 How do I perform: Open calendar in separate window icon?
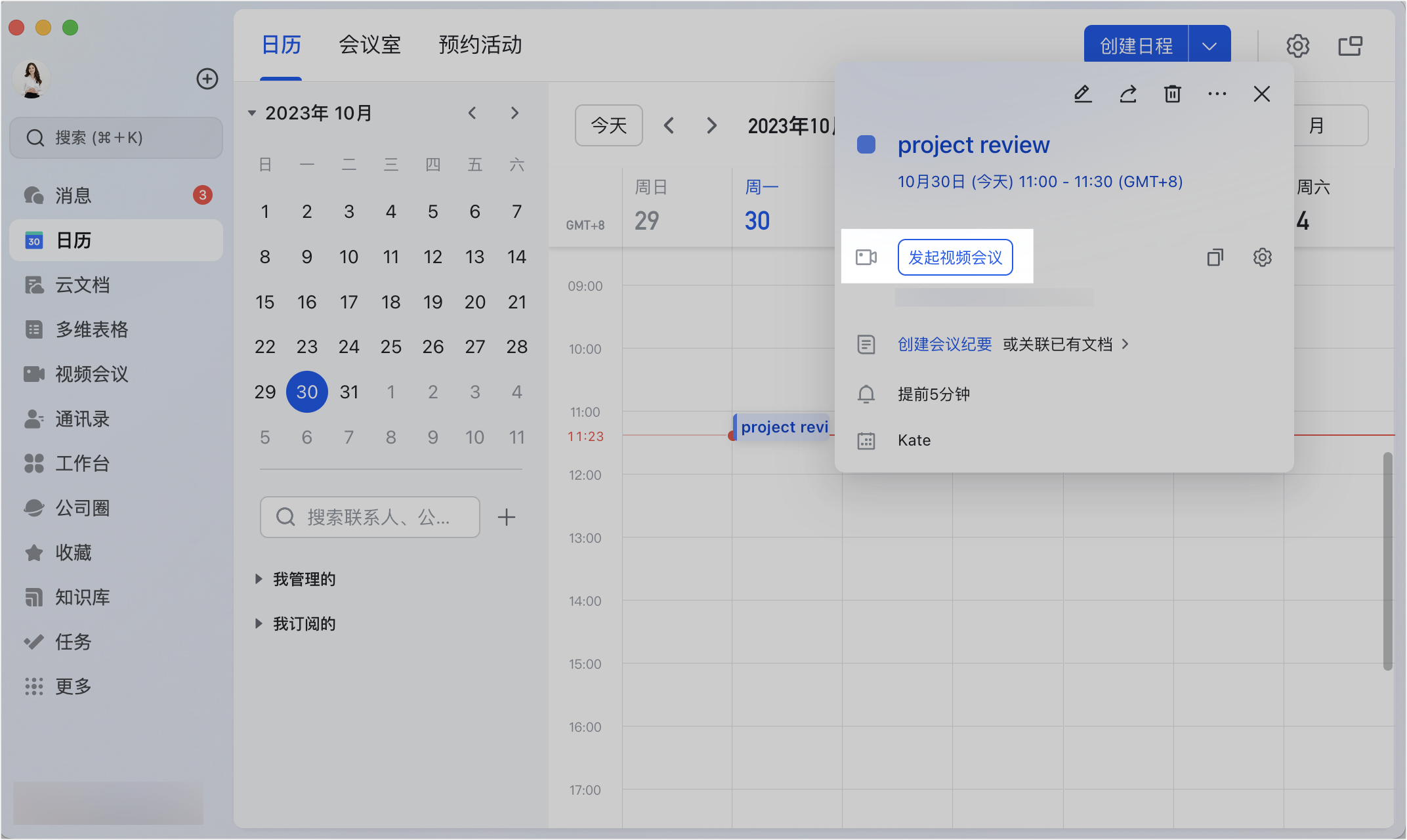tap(1351, 46)
